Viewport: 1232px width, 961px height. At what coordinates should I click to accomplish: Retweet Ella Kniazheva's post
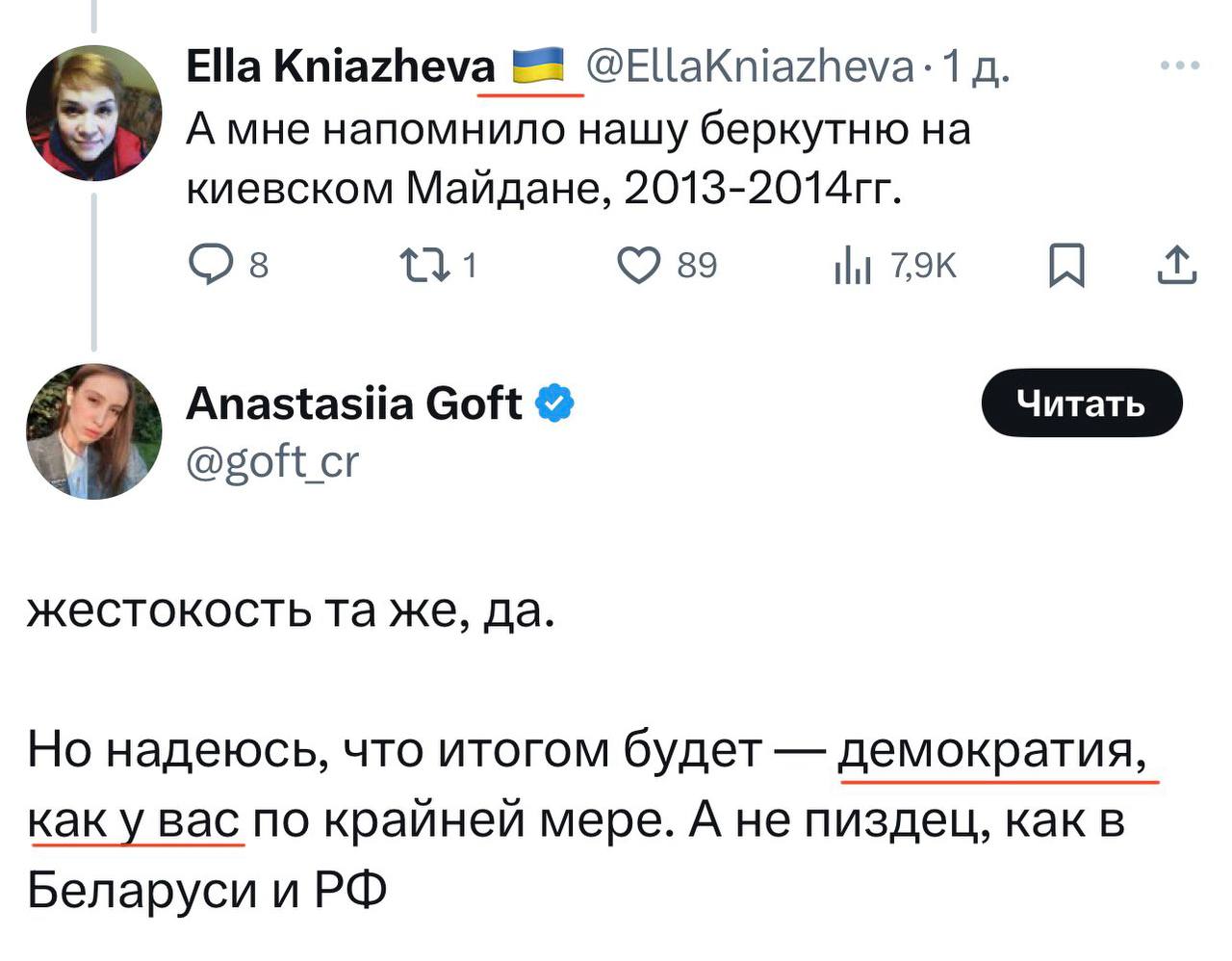(x=425, y=264)
